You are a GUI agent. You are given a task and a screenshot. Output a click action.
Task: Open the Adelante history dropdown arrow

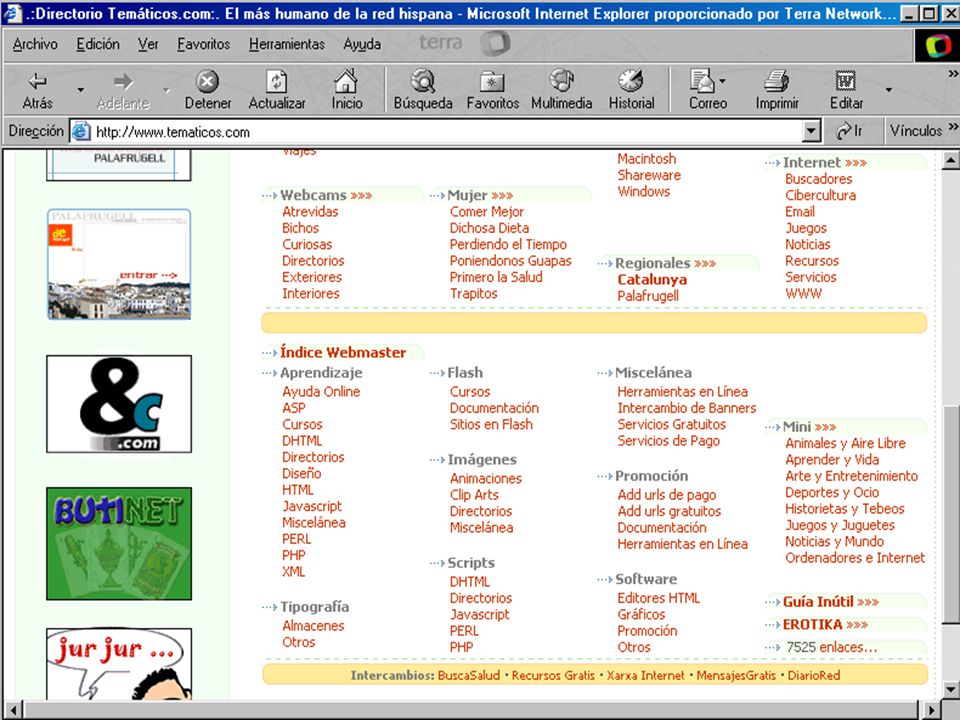point(166,90)
